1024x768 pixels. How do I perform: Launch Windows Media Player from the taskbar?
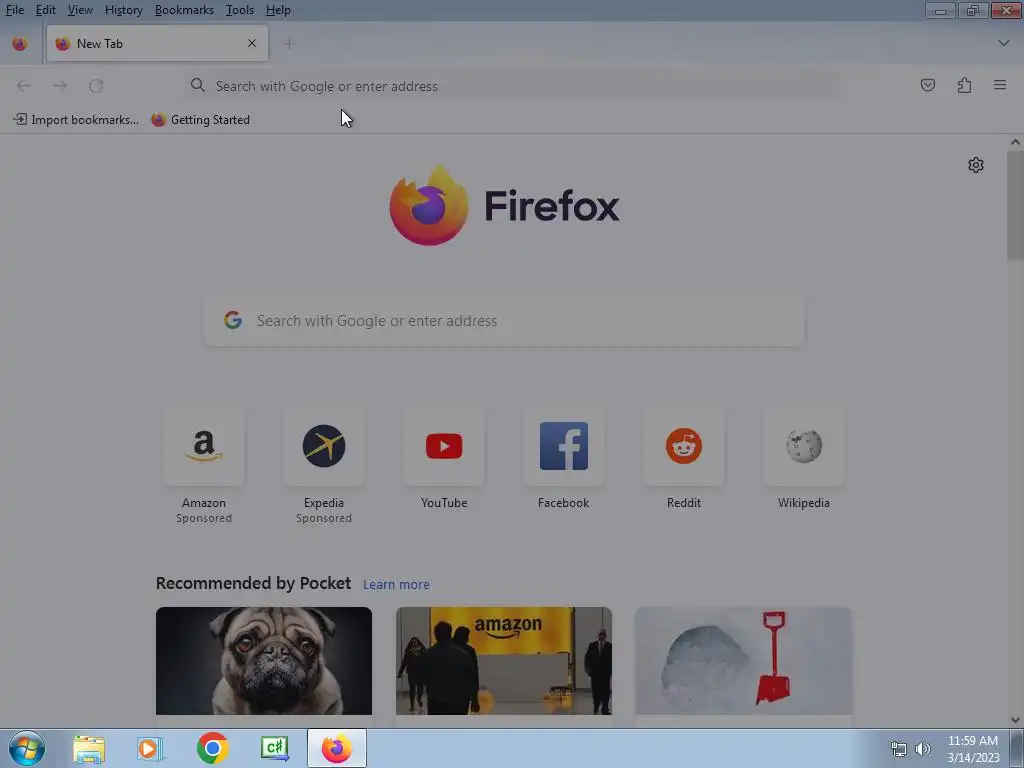click(150, 748)
